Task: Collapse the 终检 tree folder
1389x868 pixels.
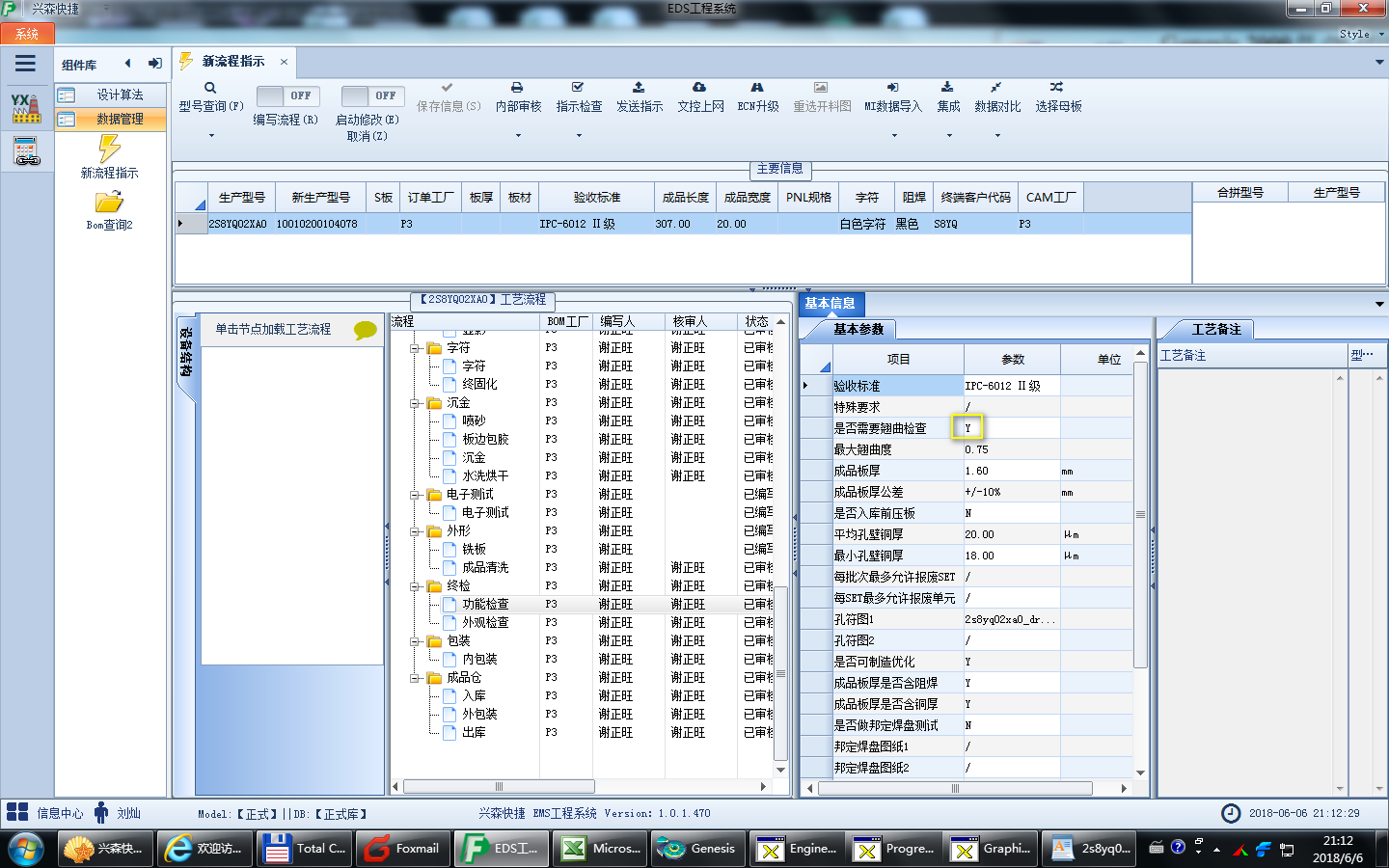Action: 414,586
